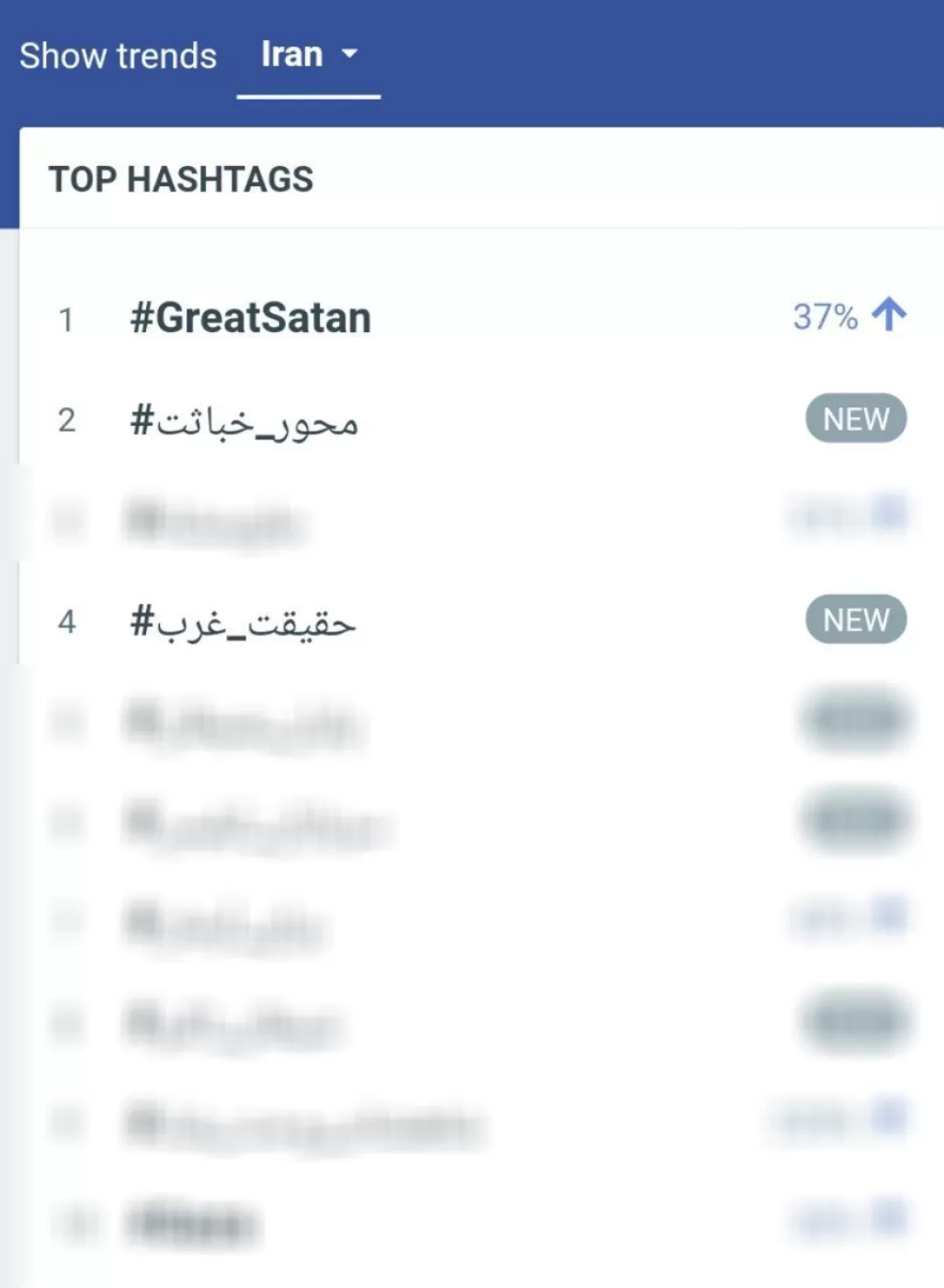Open the Iran country dropdown arrow
The width and height of the screenshot is (944, 1288).
(x=349, y=54)
